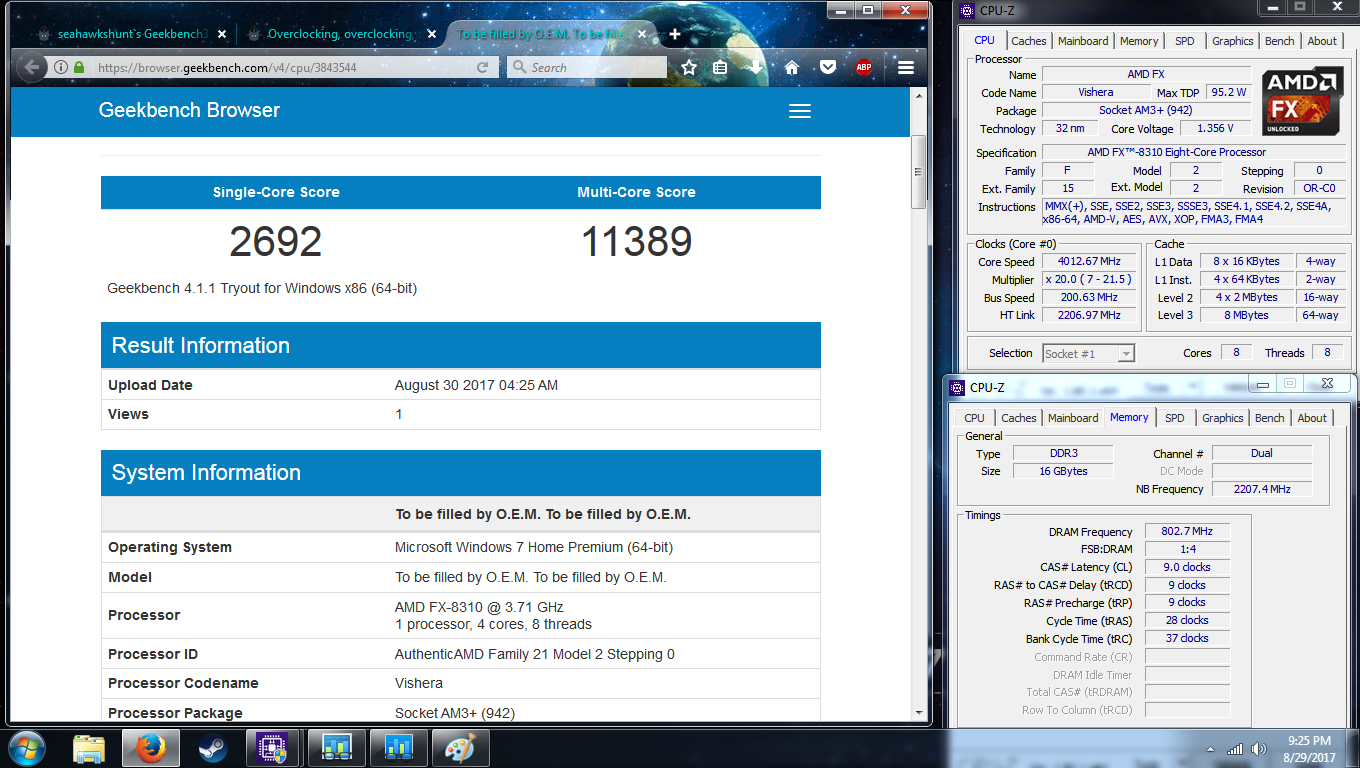Image resolution: width=1360 pixels, height=768 pixels.
Task: Click the green padlock security icon
Action: pyautogui.click(x=79, y=67)
